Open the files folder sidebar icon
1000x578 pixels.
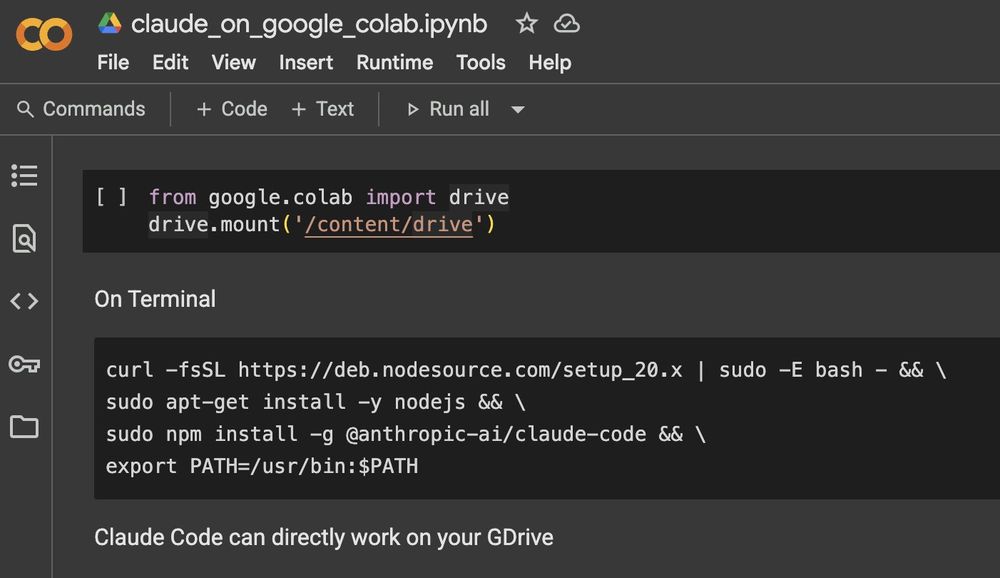point(24,426)
